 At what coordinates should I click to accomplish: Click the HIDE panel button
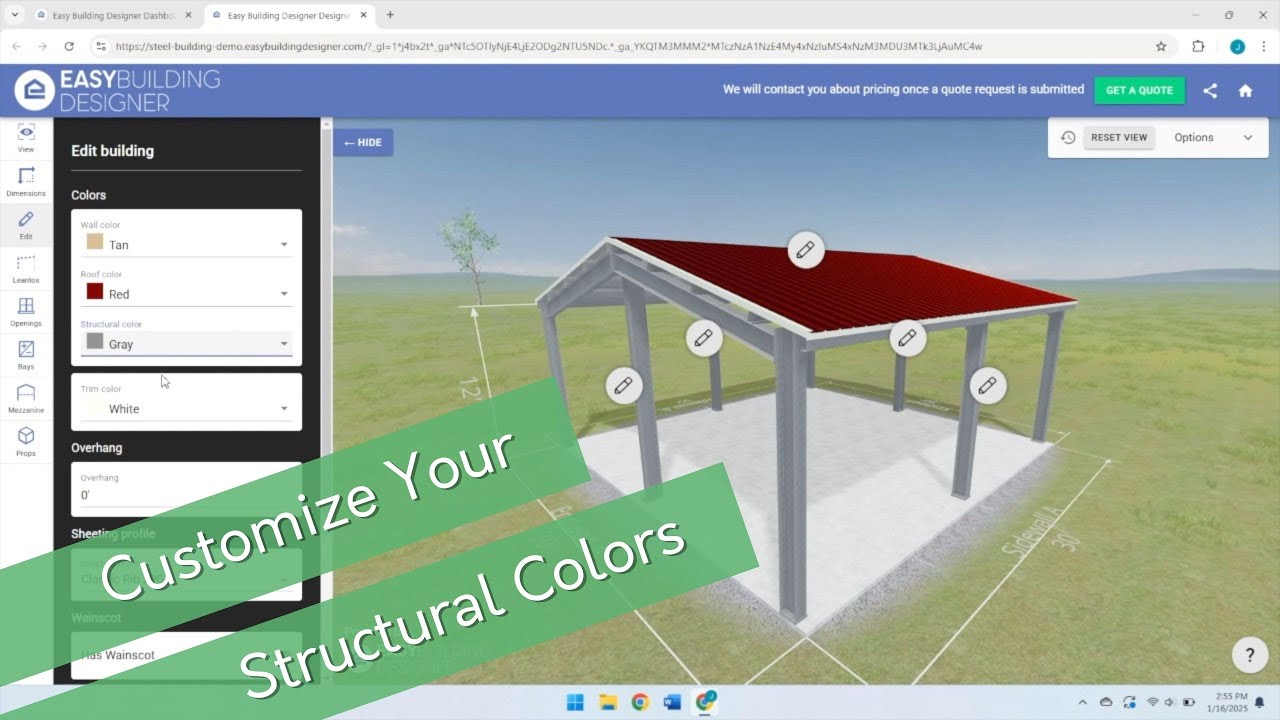tap(363, 143)
